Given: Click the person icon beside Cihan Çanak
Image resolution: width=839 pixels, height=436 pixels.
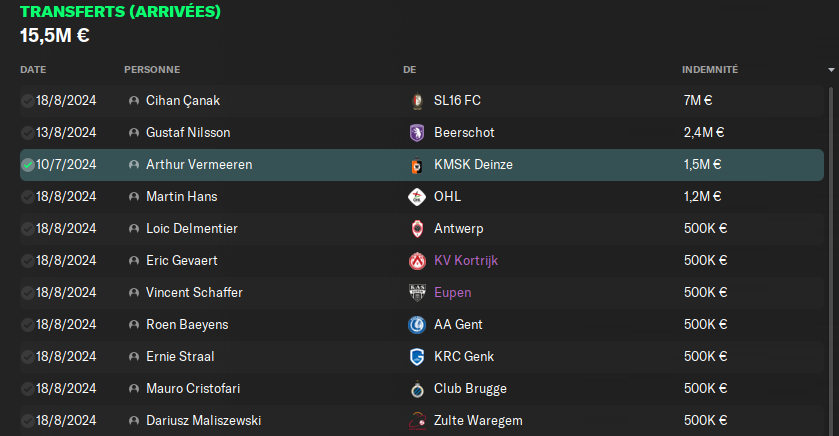Looking at the screenshot, I should pyautogui.click(x=134, y=101).
